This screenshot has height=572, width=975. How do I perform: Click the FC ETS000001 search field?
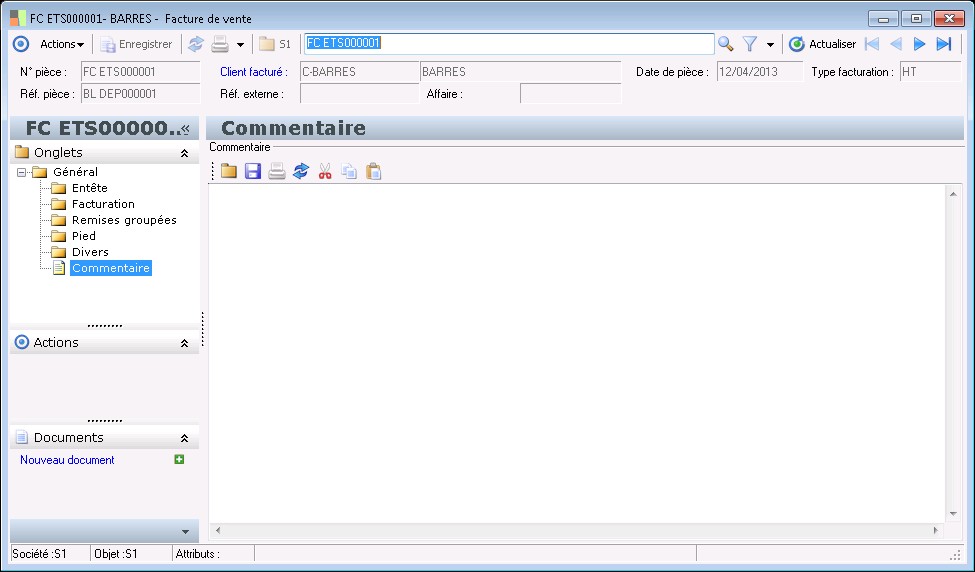[509, 44]
